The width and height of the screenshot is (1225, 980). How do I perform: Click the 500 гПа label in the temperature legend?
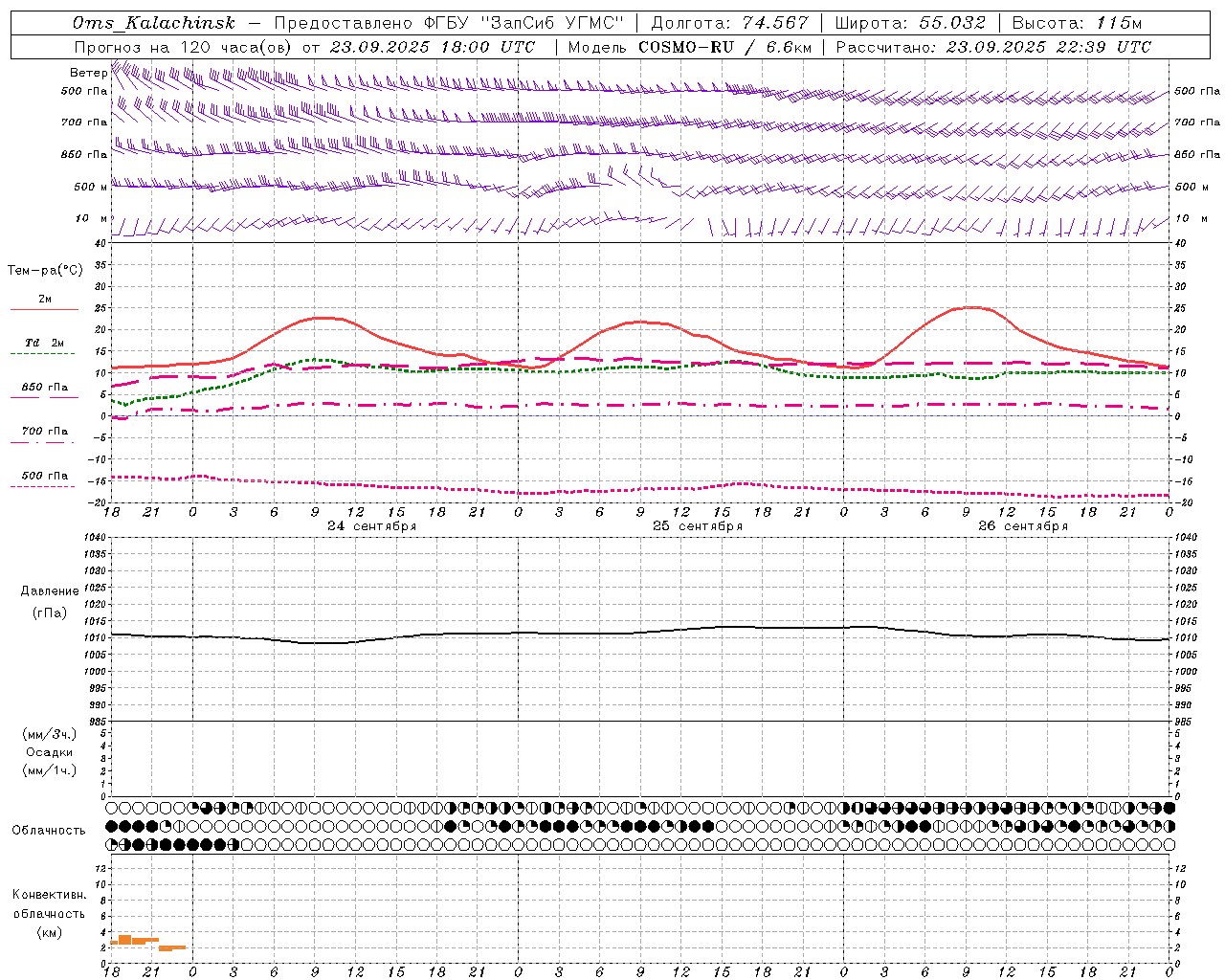pyautogui.click(x=45, y=476)
